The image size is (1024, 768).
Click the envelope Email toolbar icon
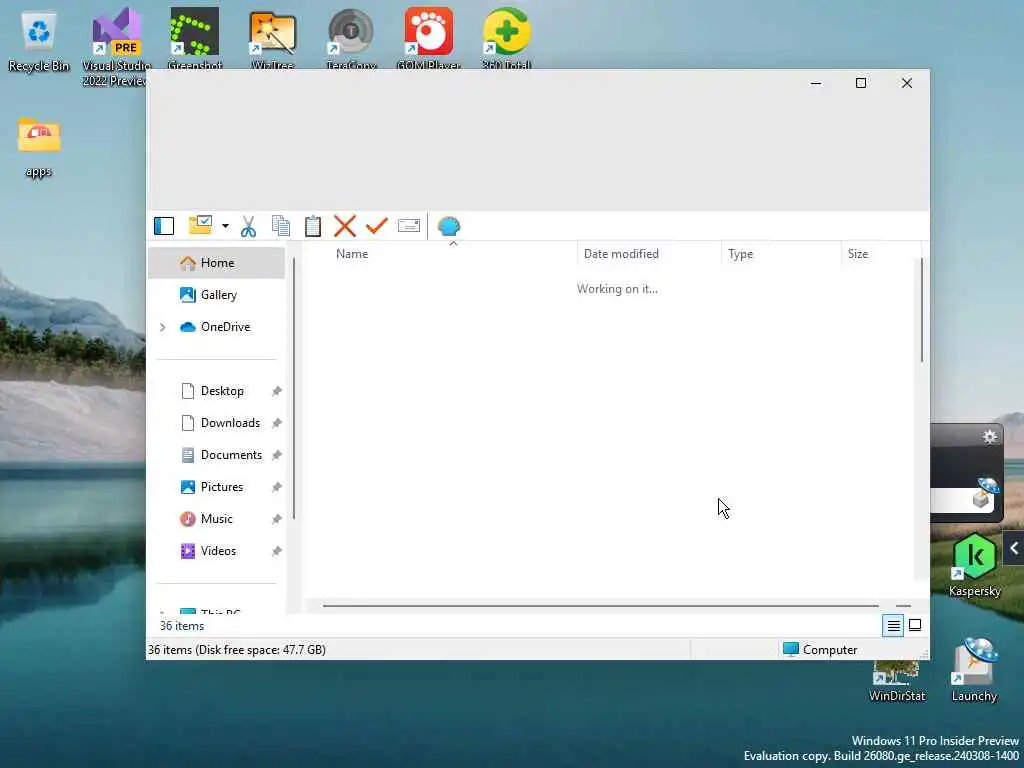point(409,226)
